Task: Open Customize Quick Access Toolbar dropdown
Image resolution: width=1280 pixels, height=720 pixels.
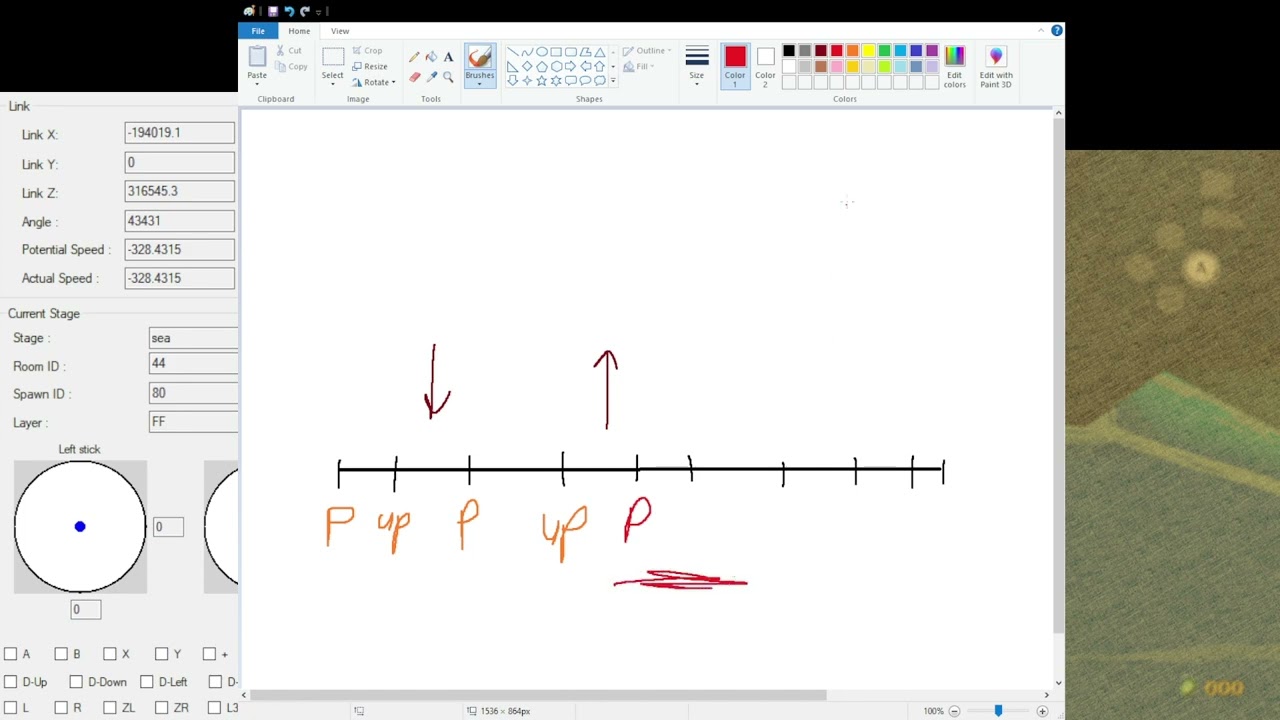Action: pyautogui.click(x=318, y=11)
